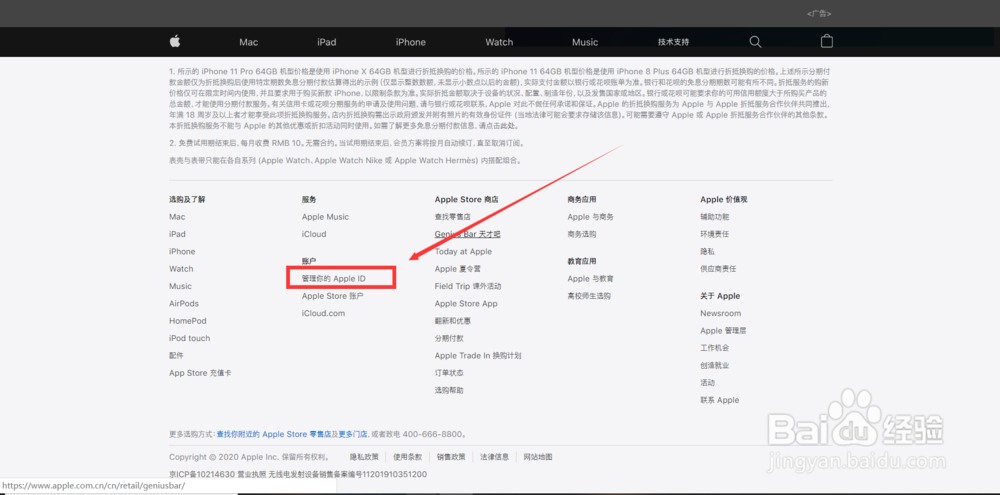Open the 使用条款 footer link

point(408,457)
